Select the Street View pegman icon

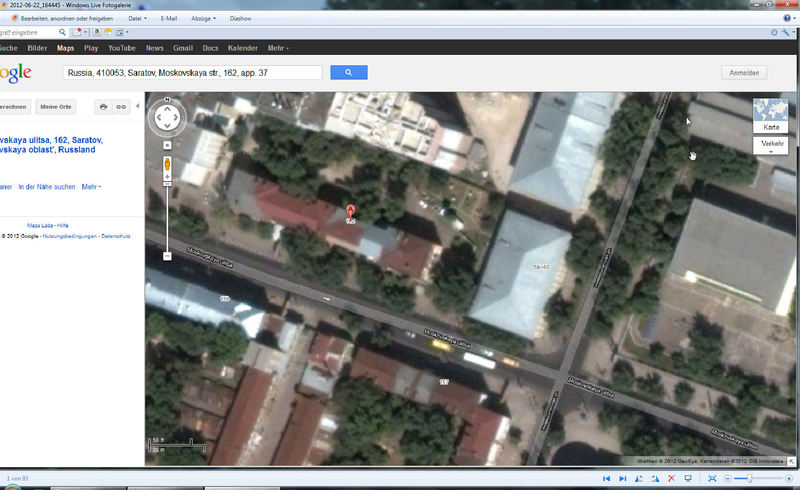(x=167, y=164)
